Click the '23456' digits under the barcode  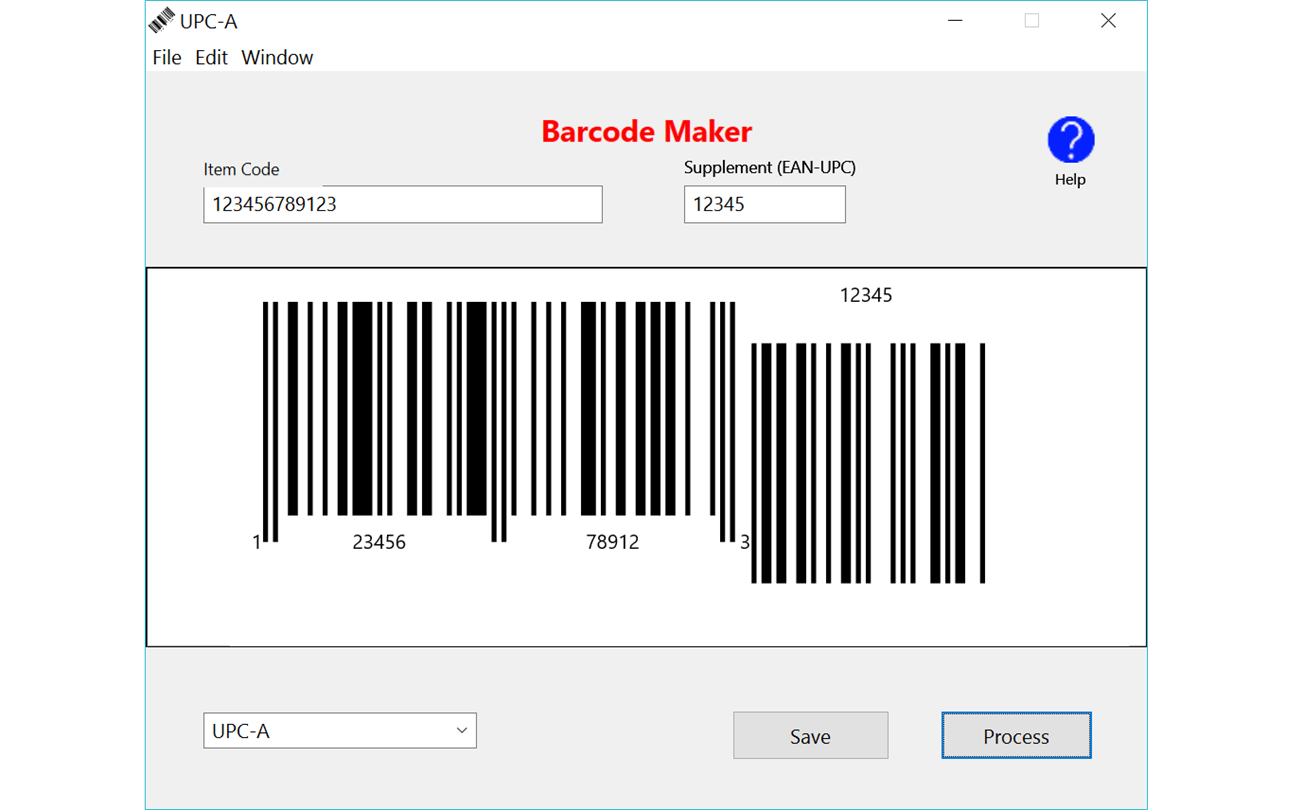tap(379, 543)
